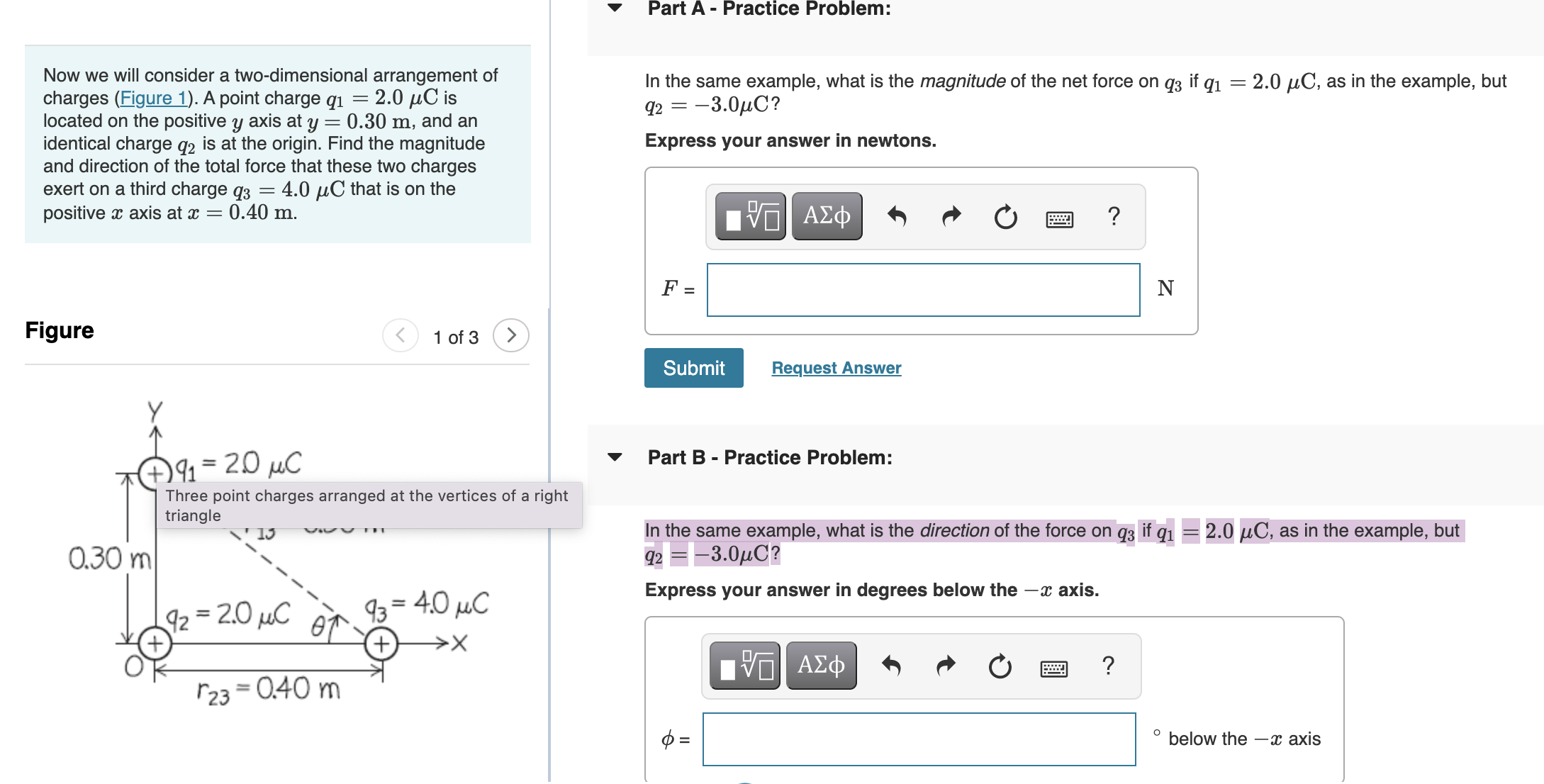Click the help question mark in Part A
Screen dimensions: 1544x784
tap(1113, 217)
